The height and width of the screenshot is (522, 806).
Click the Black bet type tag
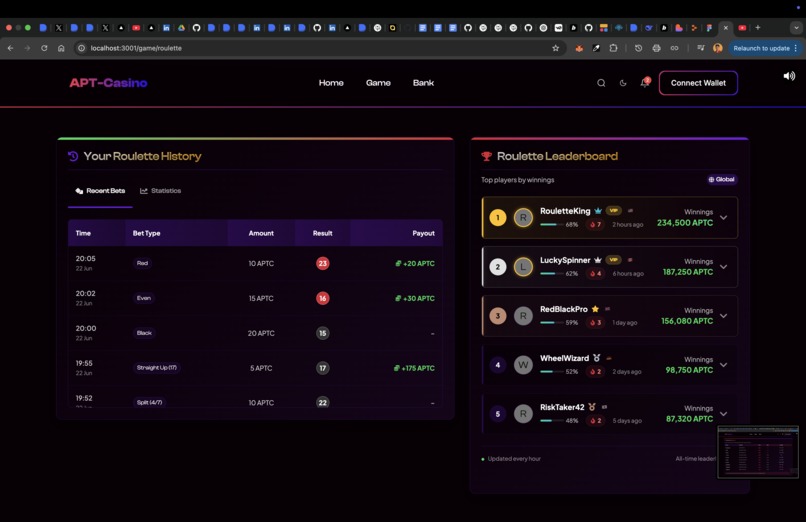point(144,333)
